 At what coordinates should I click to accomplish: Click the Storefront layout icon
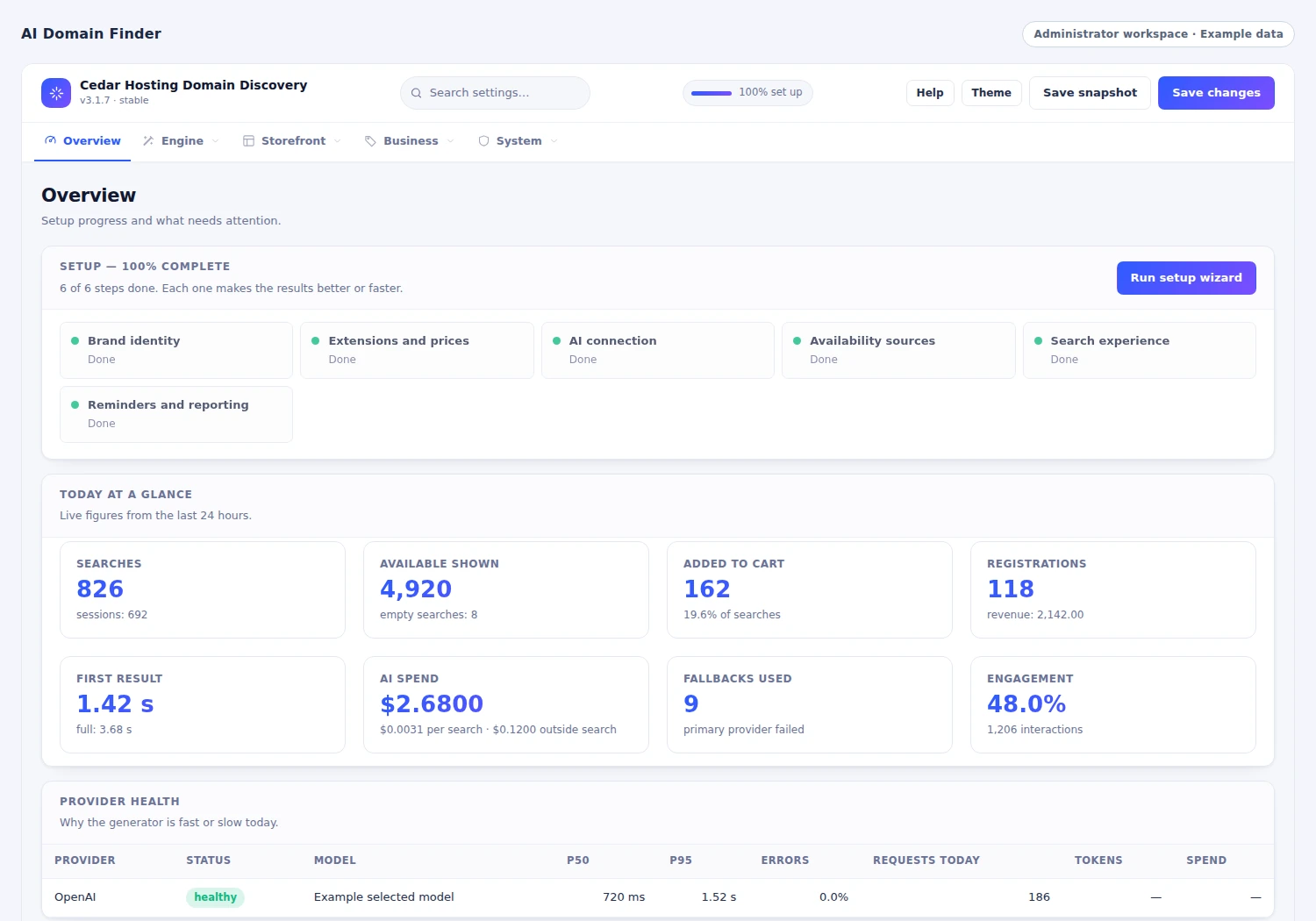click(249, 140)
